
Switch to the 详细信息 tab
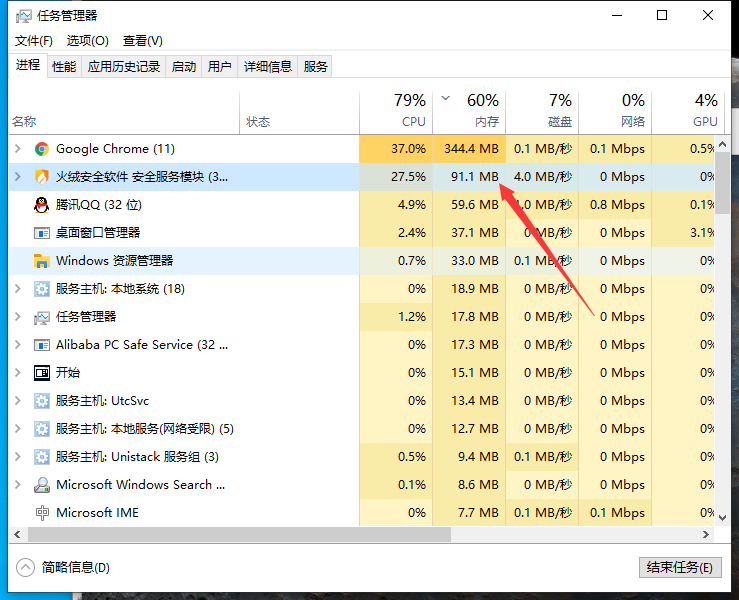[268, 66]
